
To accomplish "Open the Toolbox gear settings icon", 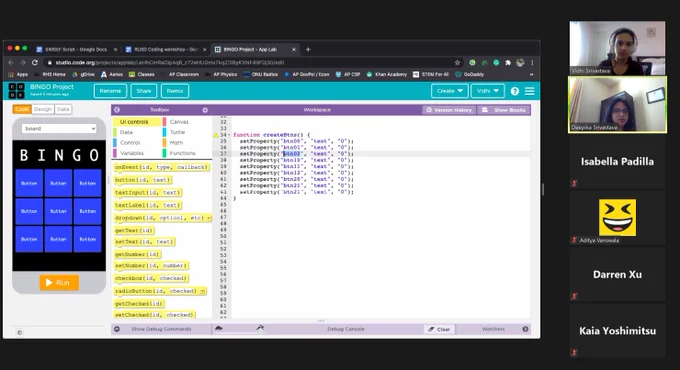I will click(x=205, y=110).
